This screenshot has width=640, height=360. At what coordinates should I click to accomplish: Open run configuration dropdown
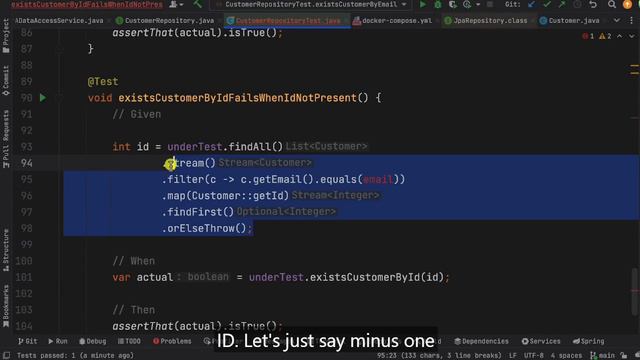pos(312,4)
